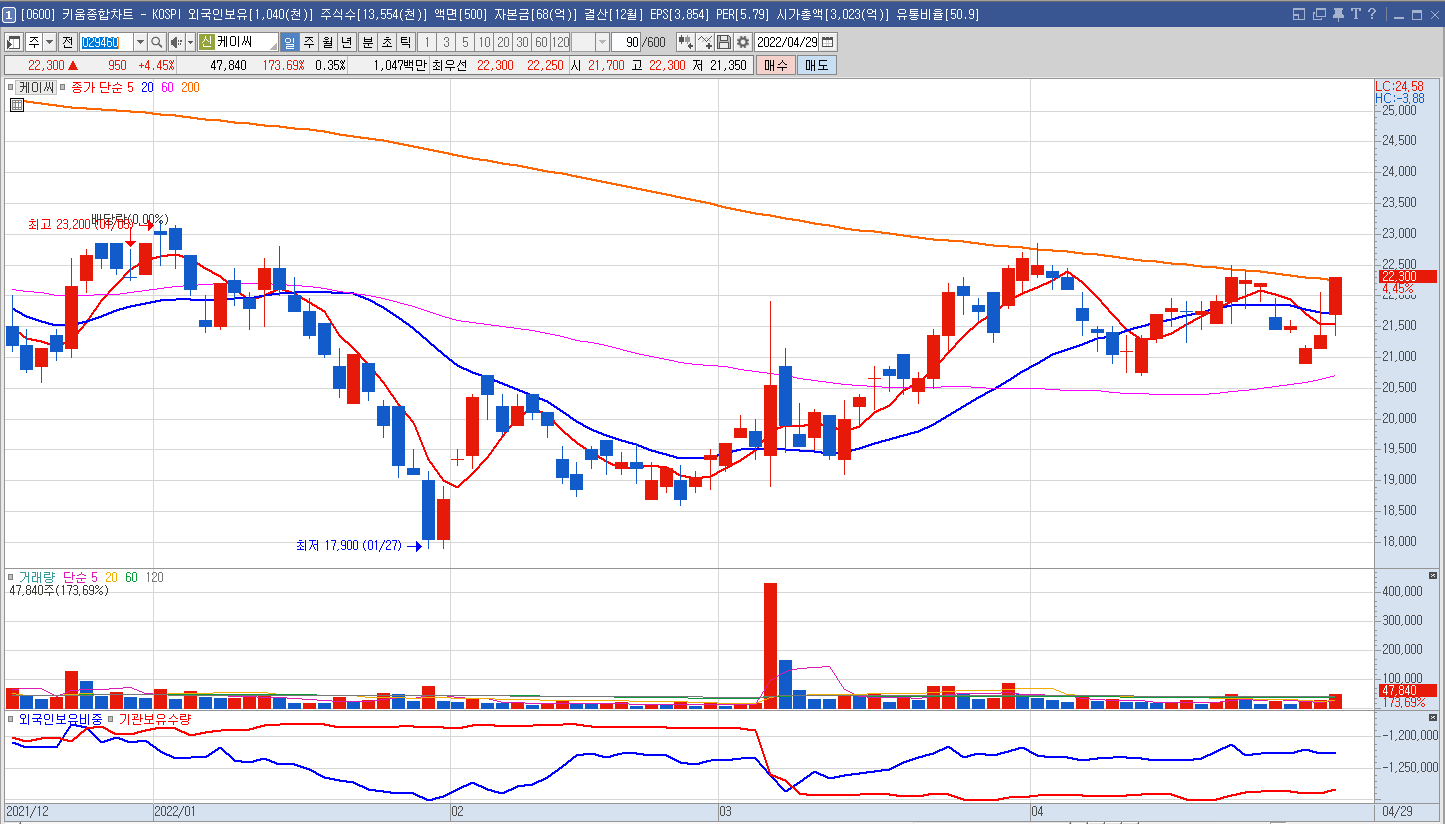Choose the 30 interval button

click(x=522, y=42)
